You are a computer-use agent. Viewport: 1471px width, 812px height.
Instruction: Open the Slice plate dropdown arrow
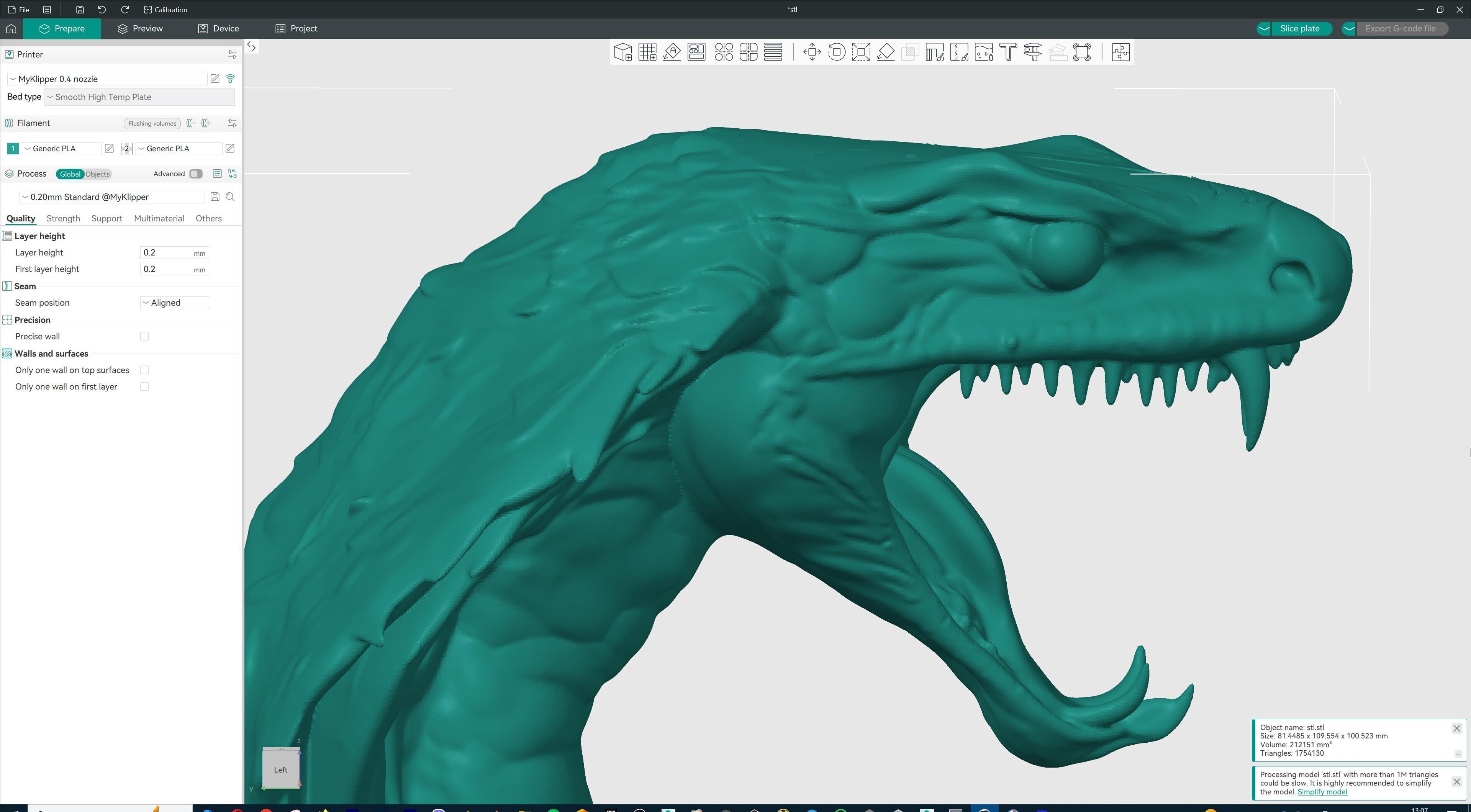click(1264, 29)
